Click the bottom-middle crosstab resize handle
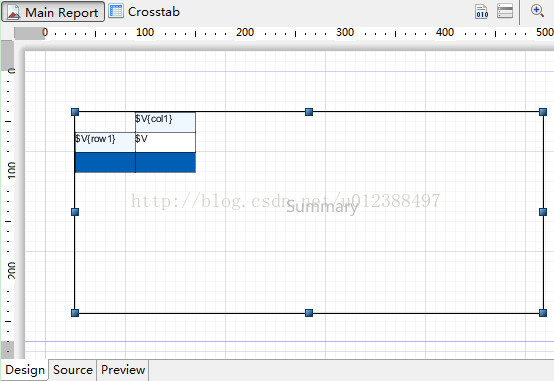This screenshot has height=381, width=554. [309, 313]
